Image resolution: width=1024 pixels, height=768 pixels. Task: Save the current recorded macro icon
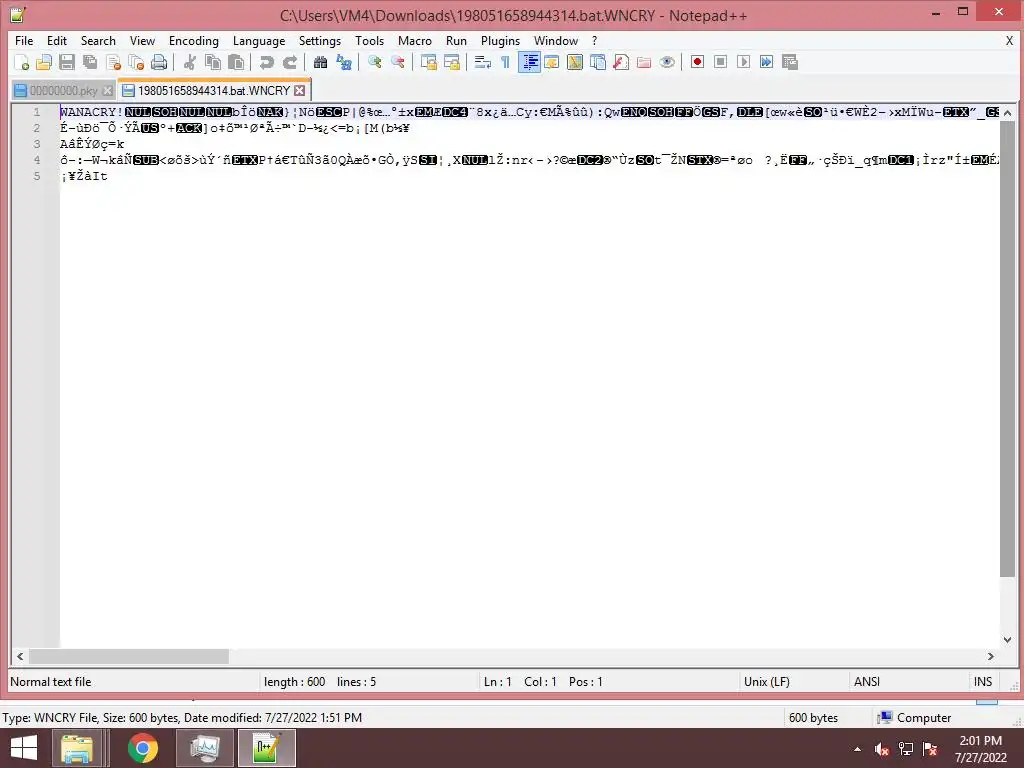[790, 62]
